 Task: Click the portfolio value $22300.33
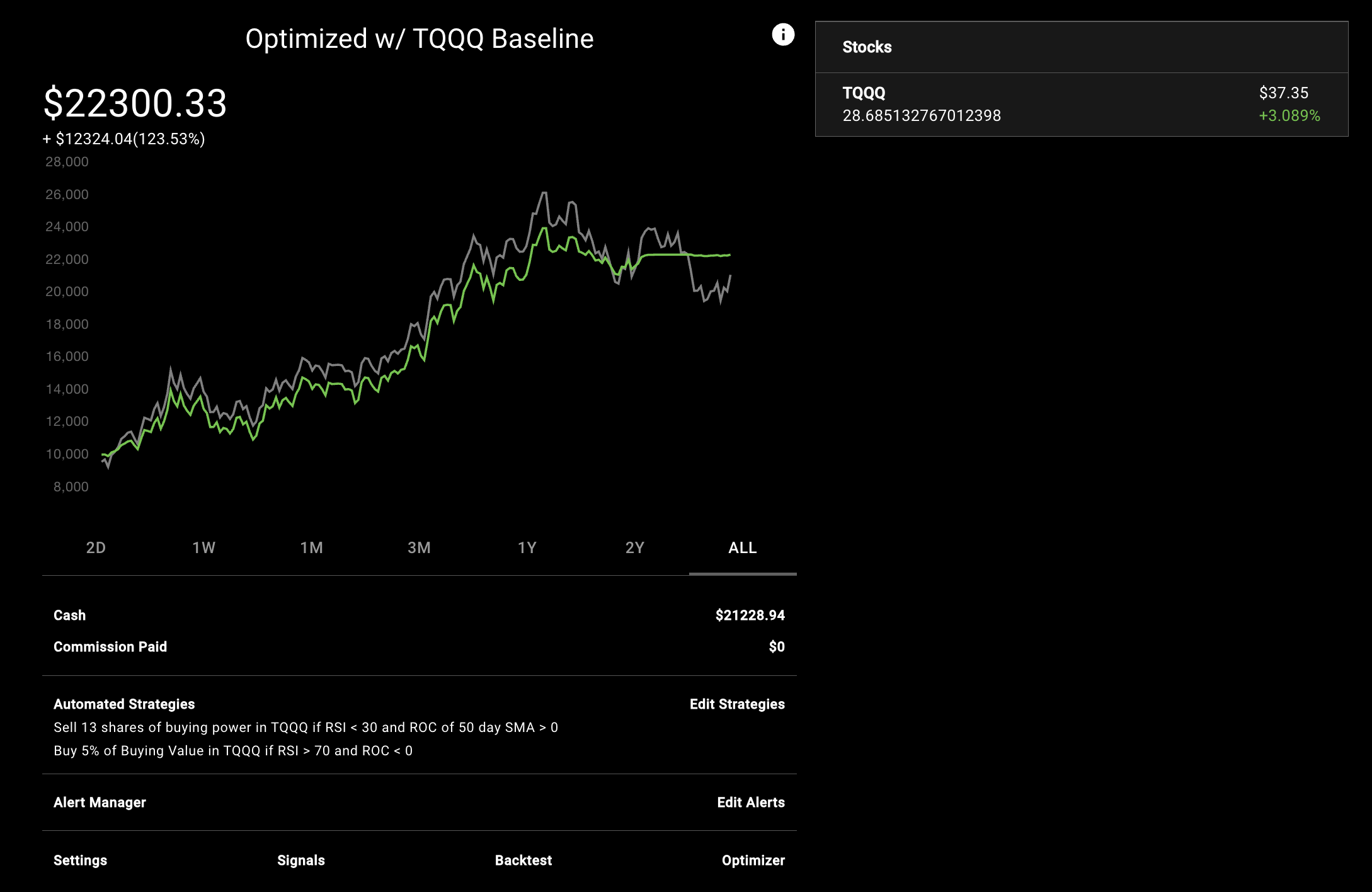point(135,103)
